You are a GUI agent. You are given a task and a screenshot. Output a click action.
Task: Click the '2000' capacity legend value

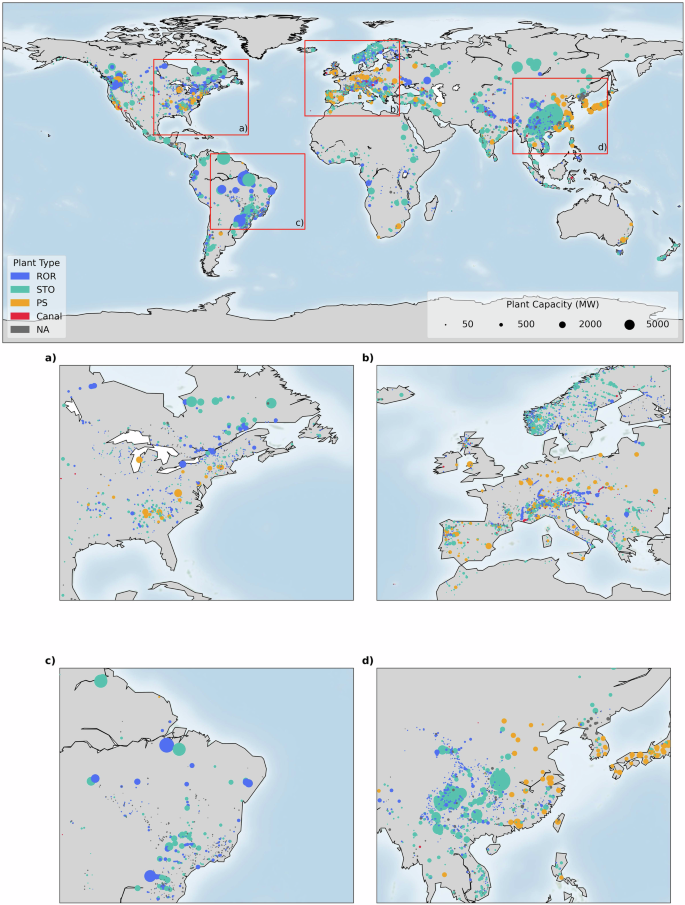(x=590, y=324)
